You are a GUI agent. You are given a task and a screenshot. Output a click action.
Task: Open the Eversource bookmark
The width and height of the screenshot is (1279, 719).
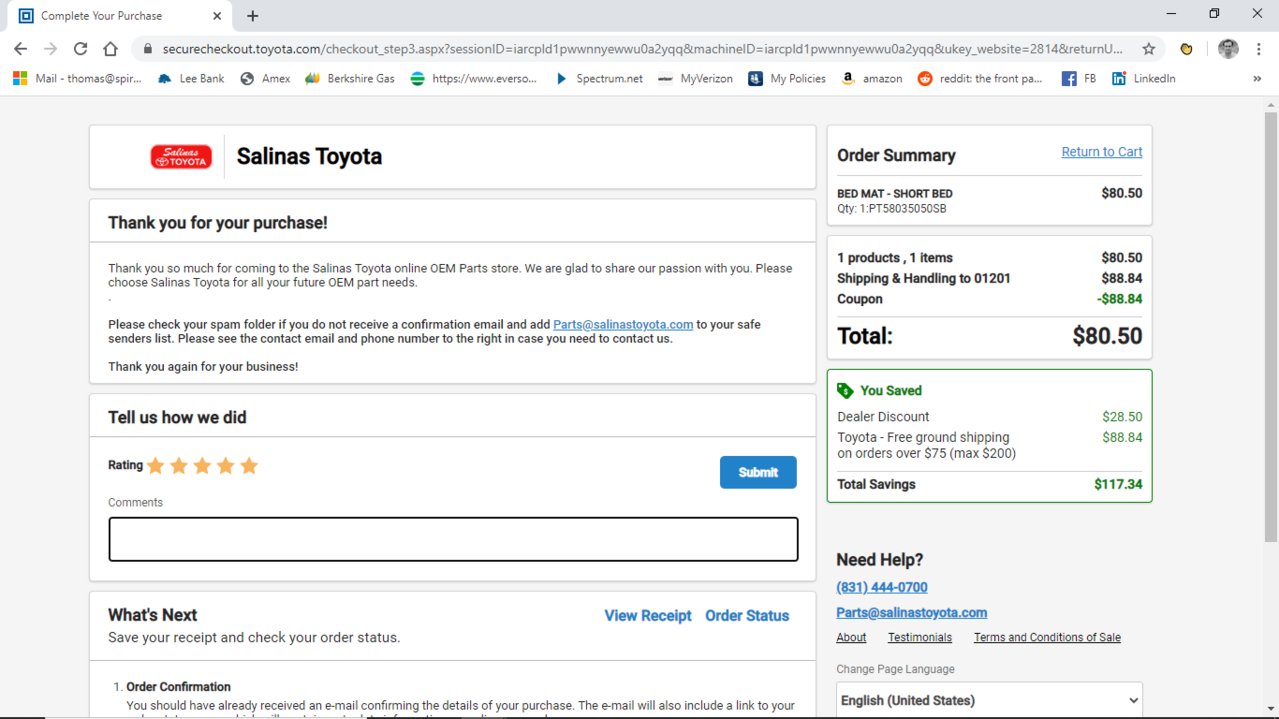click(474, 78)
